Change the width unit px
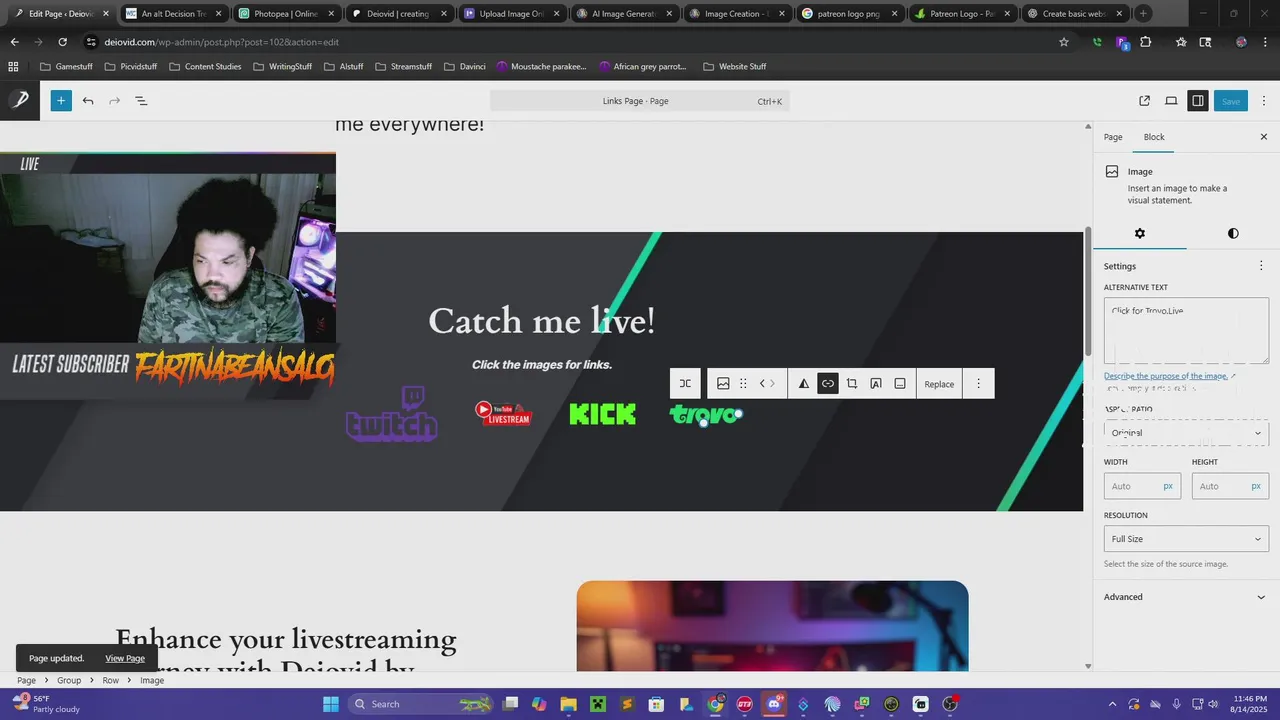Image resolution: width=1280 pixels, height=720 pixels. click(x=1168, y=486)
